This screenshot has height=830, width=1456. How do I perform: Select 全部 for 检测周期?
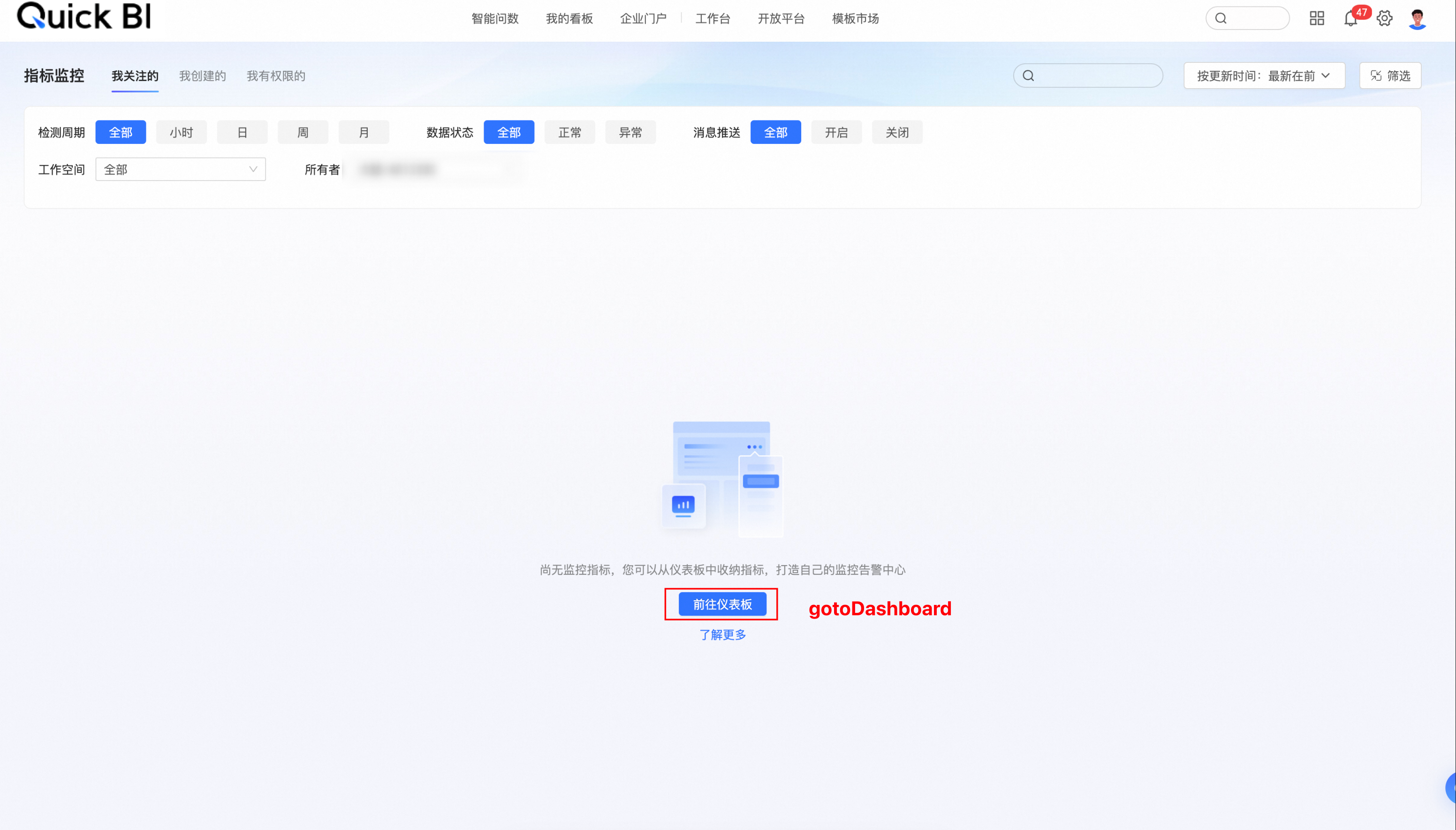click(120, 132)
